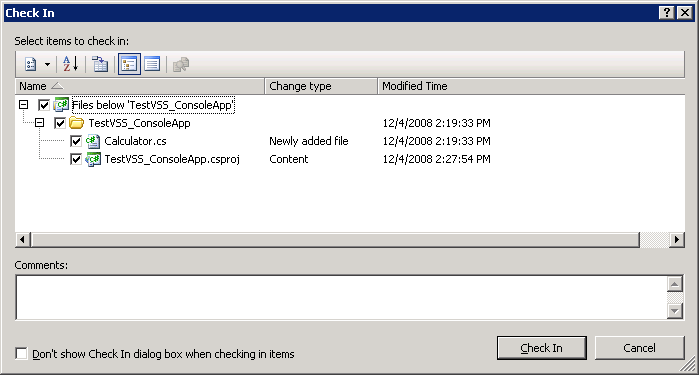Click the columns/options document icon in toolbar
This screenshot has height=375, width=699.
coord(30,64)
